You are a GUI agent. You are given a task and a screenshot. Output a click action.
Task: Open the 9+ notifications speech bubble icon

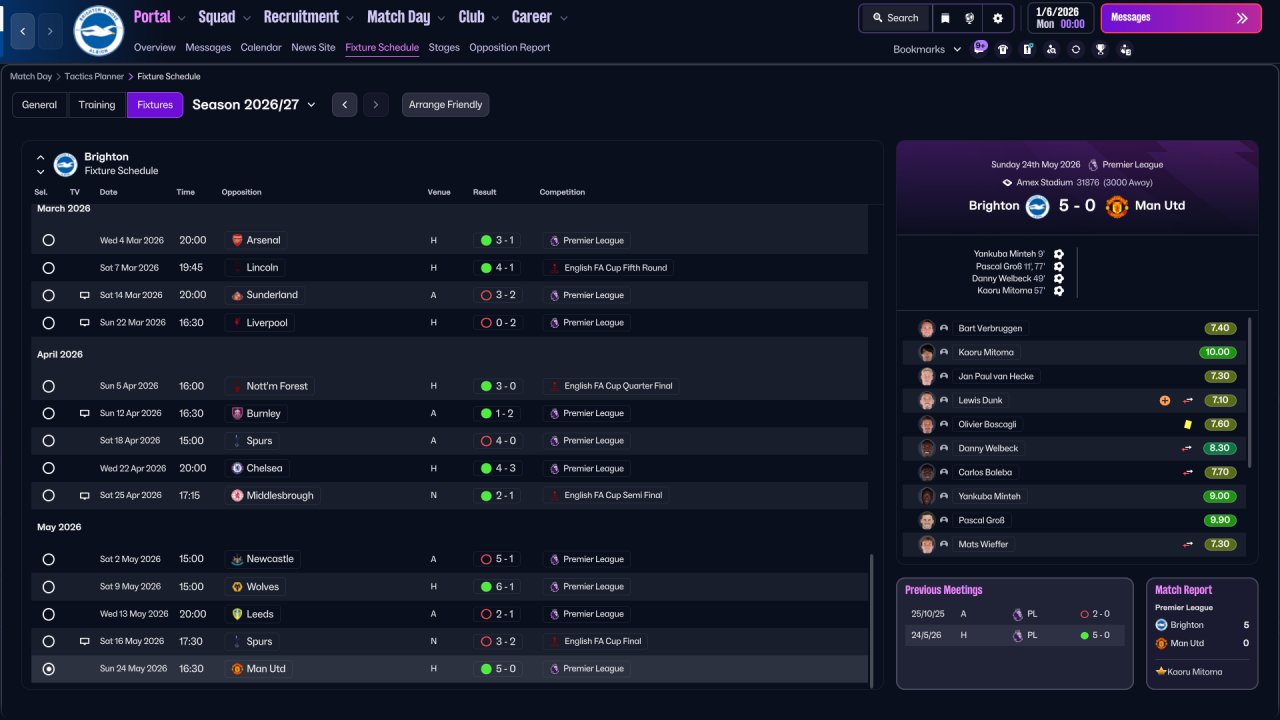[x=980, y=47]
